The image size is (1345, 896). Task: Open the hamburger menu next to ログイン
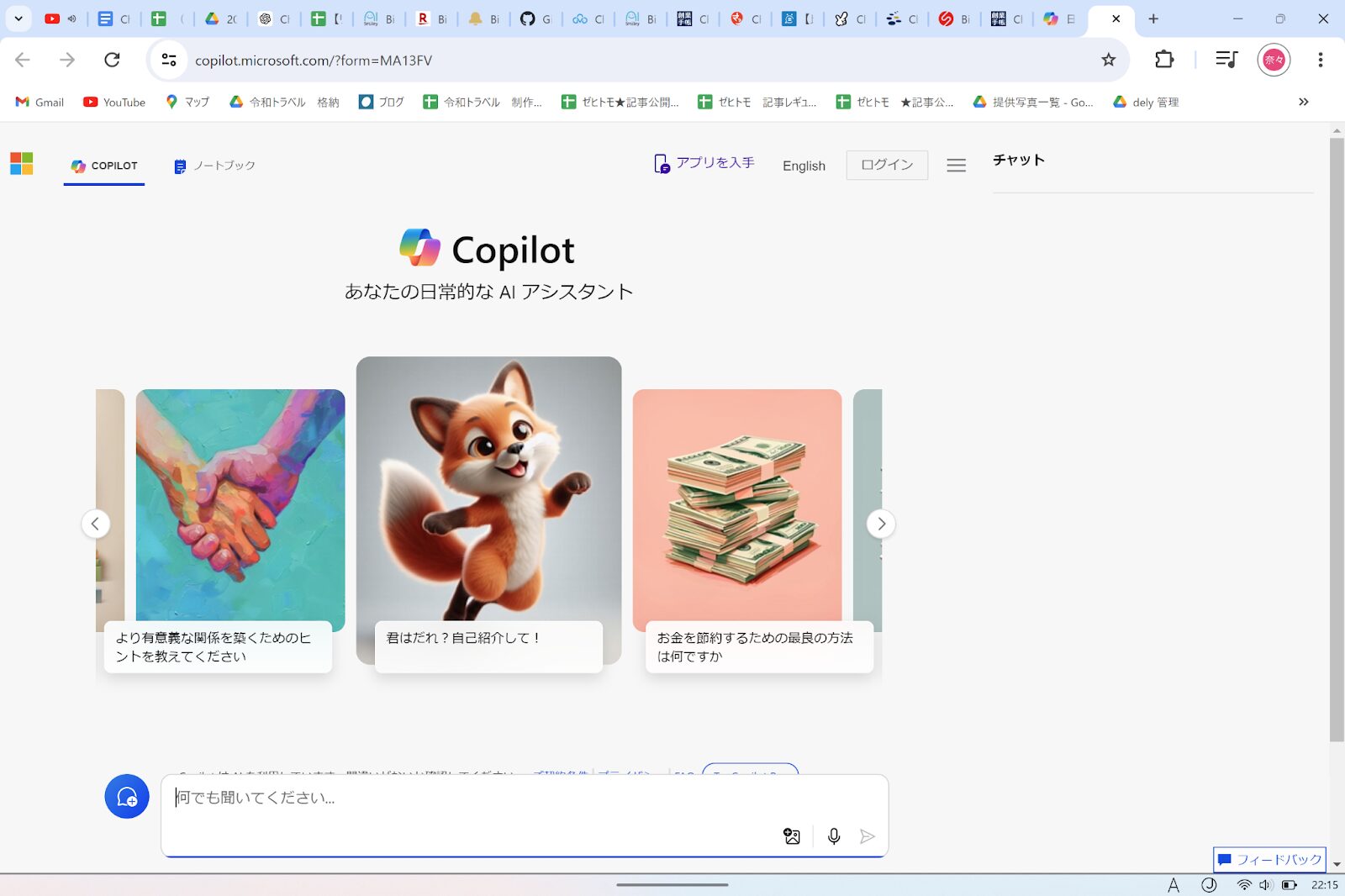956,166
